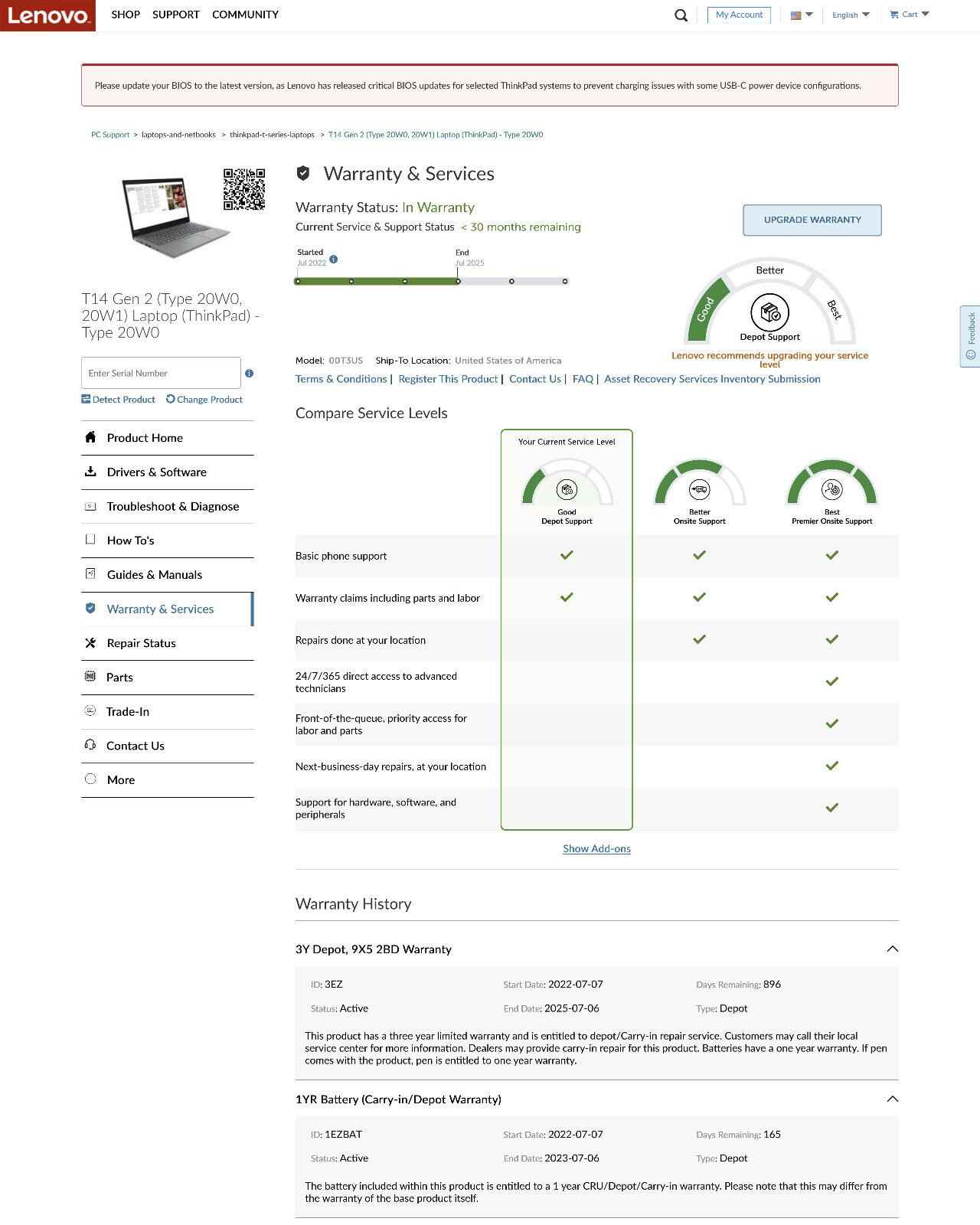Click the US flag country icon
Viewport: 980px width, 1225px height.
coord(795,15)
